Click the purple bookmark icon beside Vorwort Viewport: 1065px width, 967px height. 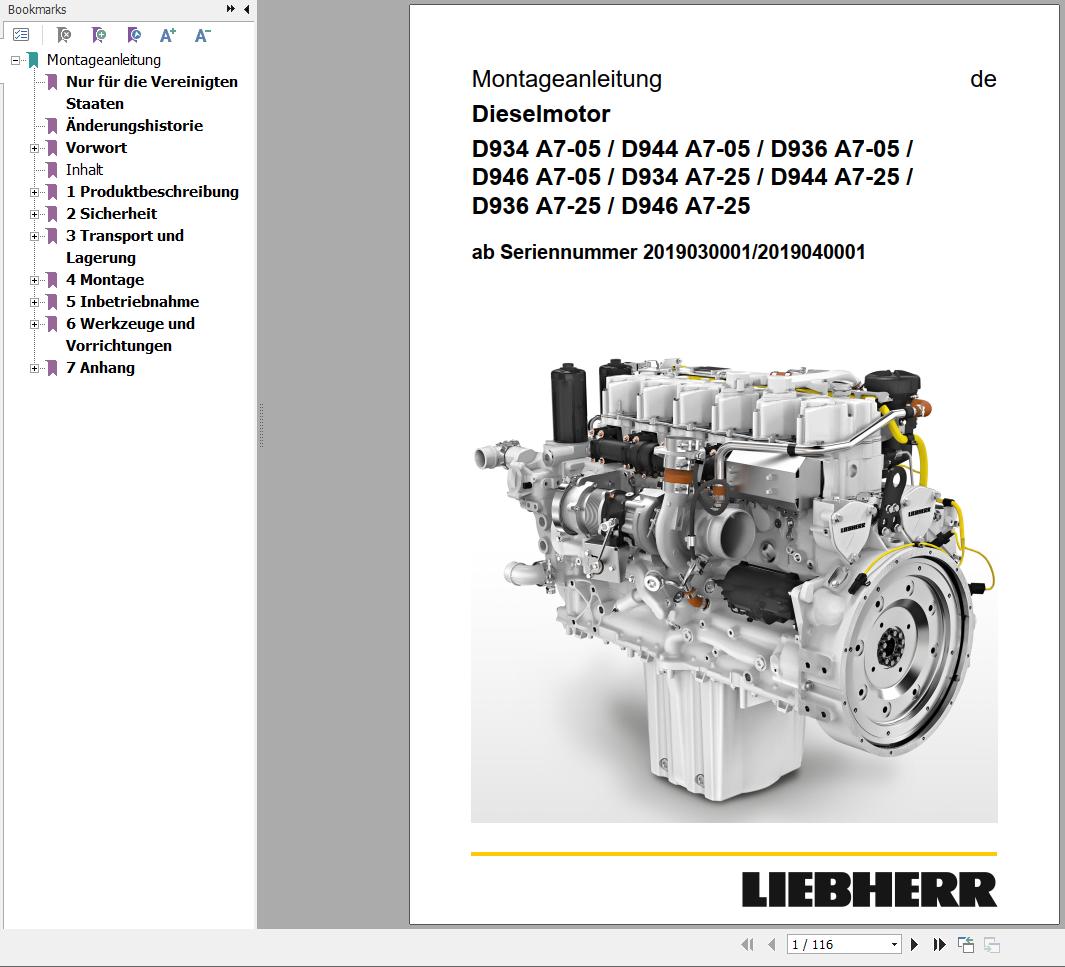click(x=52, y=148)
